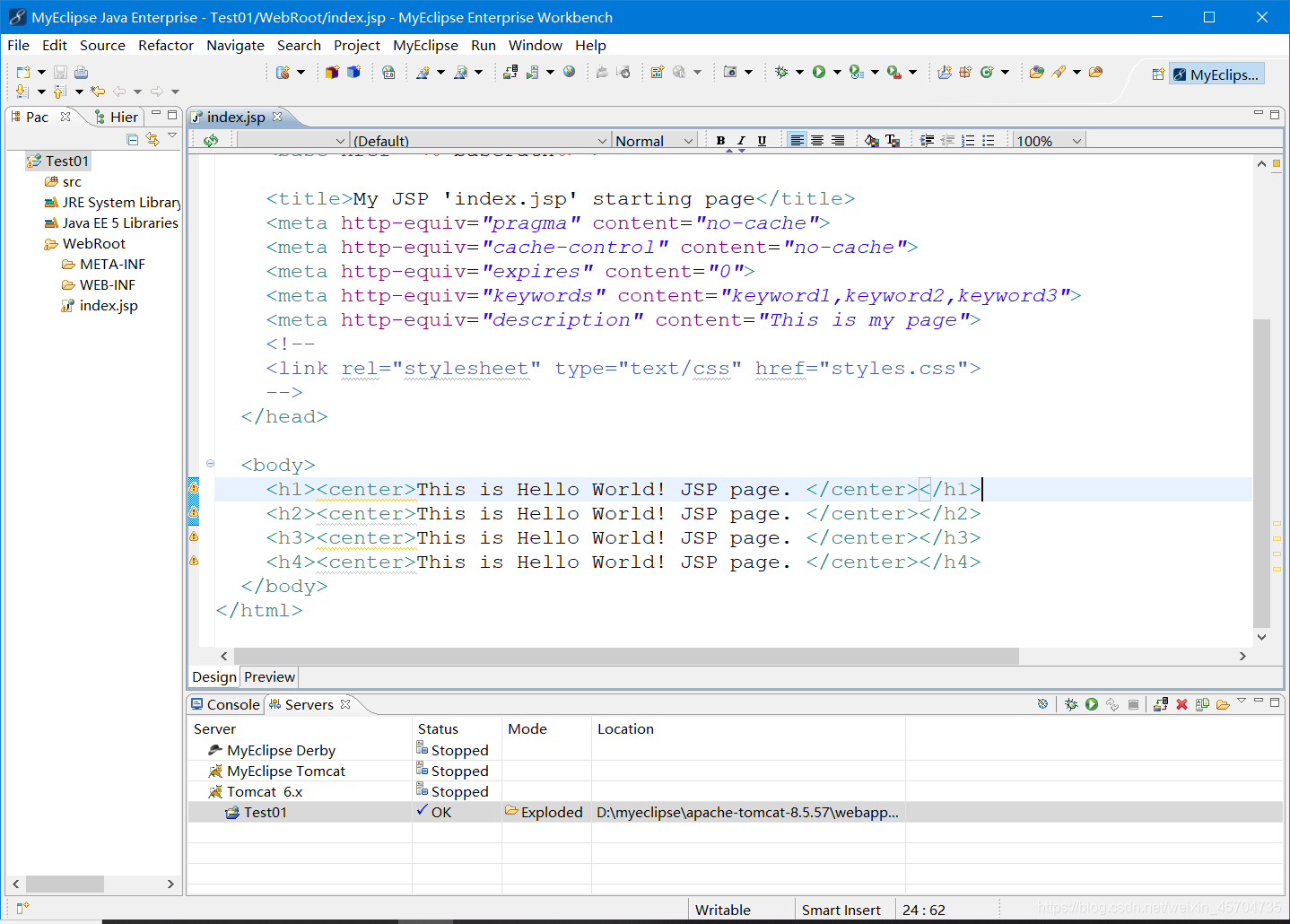Click the red X remove deployment icon
Viewport: 1290px width, 924px height.
coord(1181,704)
